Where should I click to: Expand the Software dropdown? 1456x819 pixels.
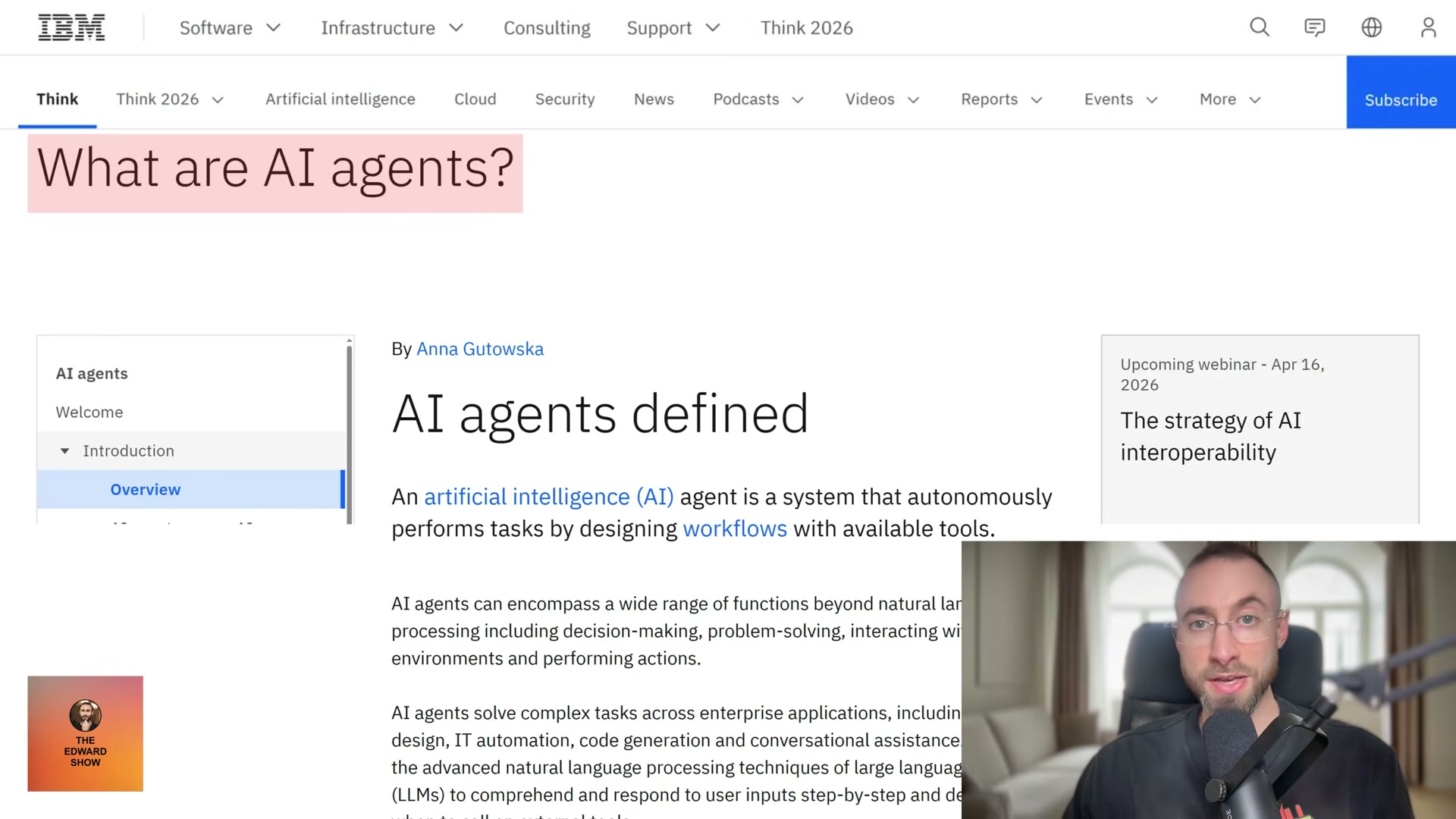pyautogui.click(x=230, y=27)
